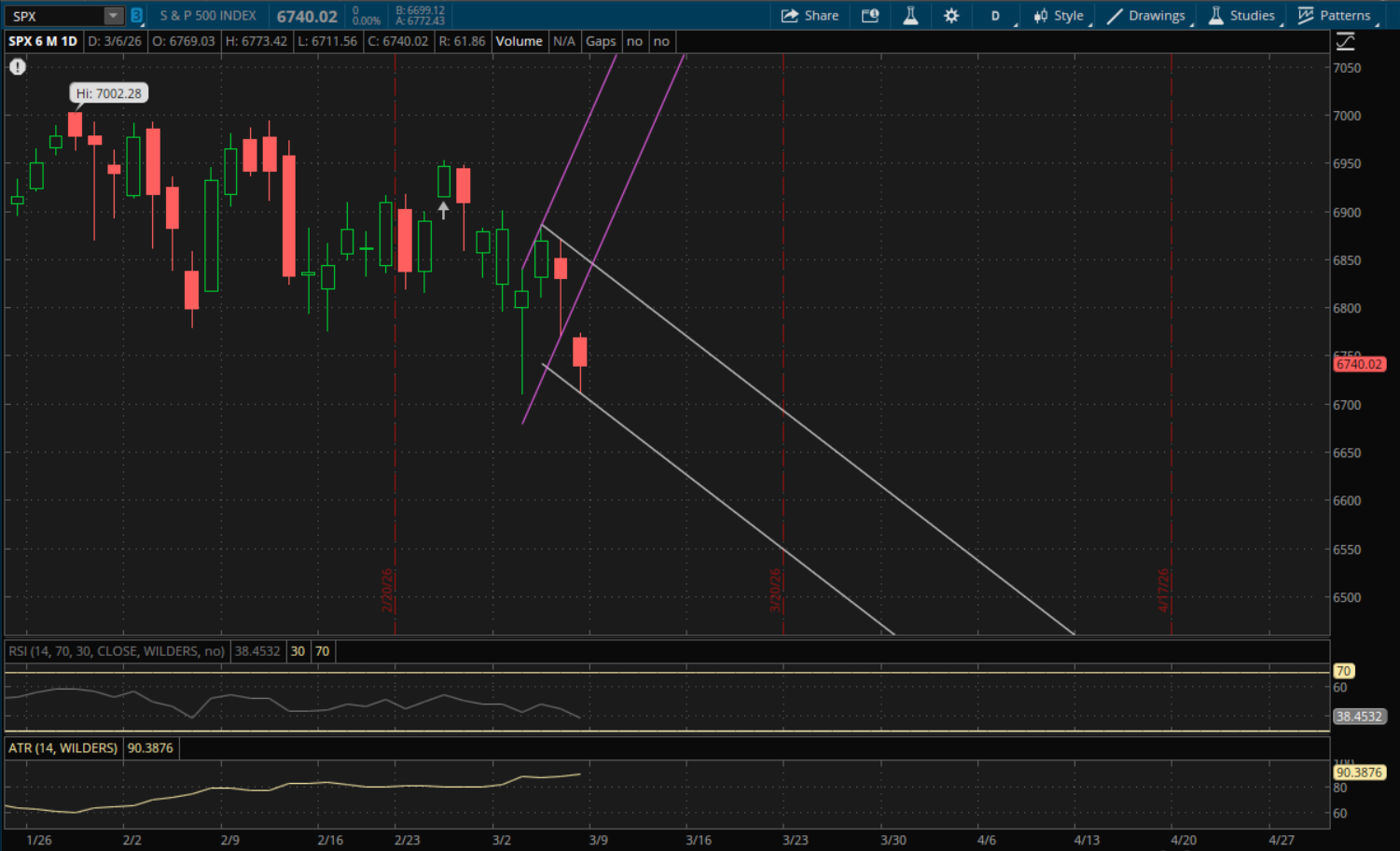1400x851 pixels.
Task: Click the 6740.02 price bubble on axis
Action: click(1358, 365)
